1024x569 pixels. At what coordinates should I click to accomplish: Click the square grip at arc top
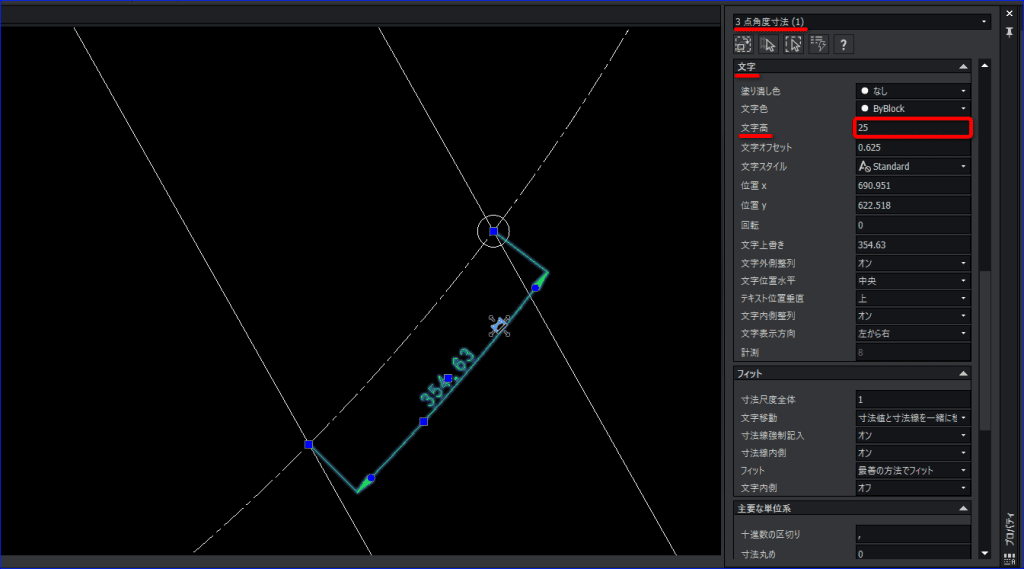coord(494,231)
